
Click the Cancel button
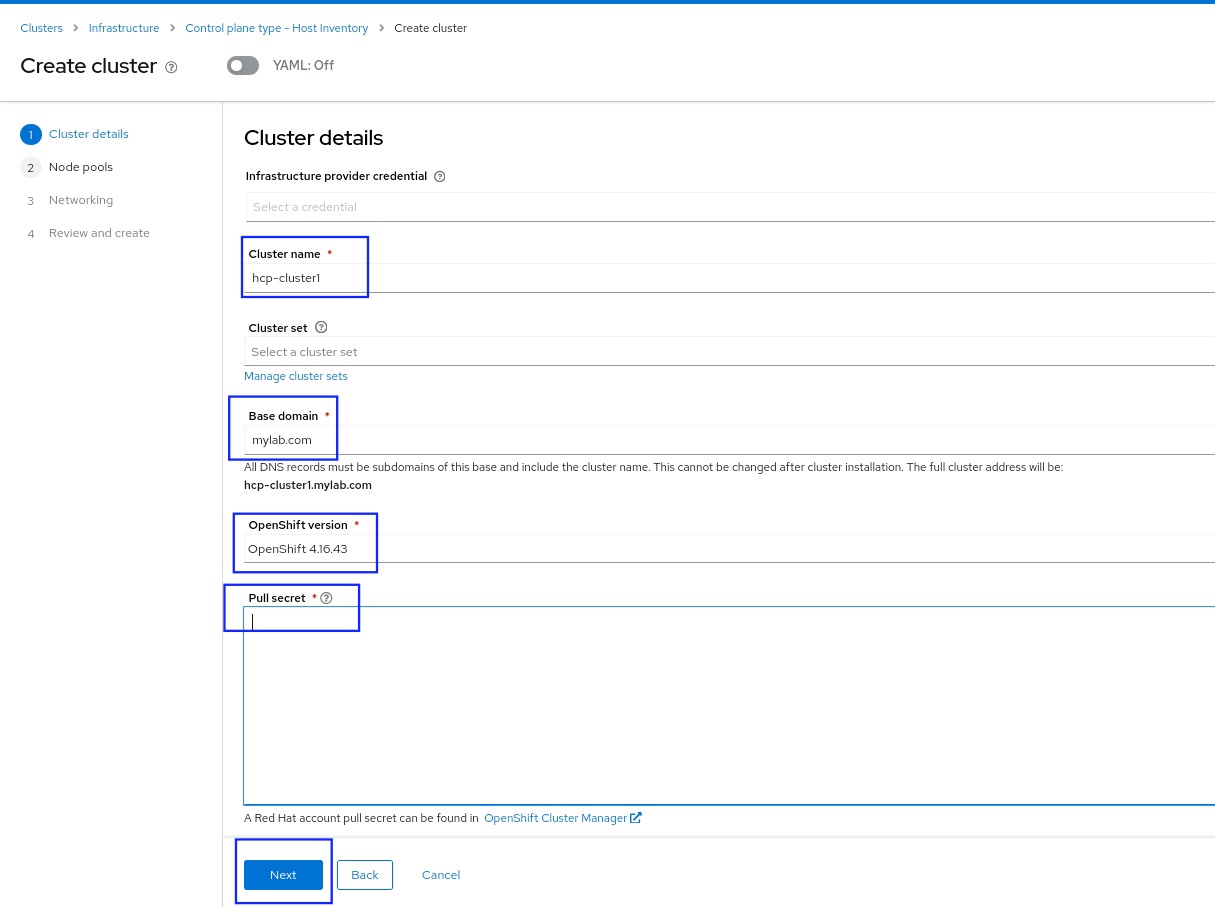coord(441,875)
